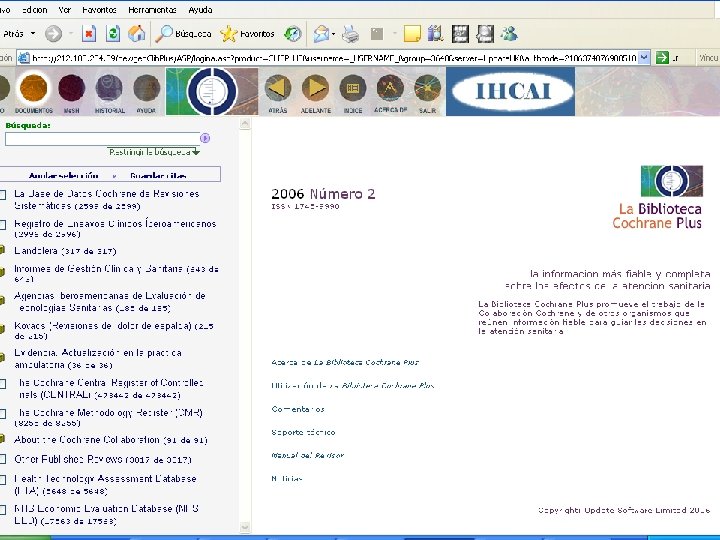The image size is (720, 540).
Task: Open the Historial search history icon
Action: pos(109,88)
